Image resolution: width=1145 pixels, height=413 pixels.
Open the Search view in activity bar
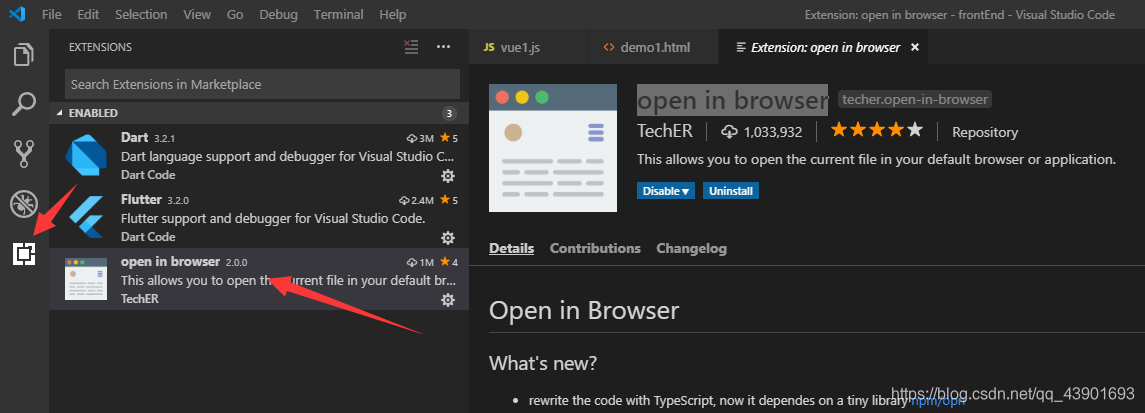[24, 104]
